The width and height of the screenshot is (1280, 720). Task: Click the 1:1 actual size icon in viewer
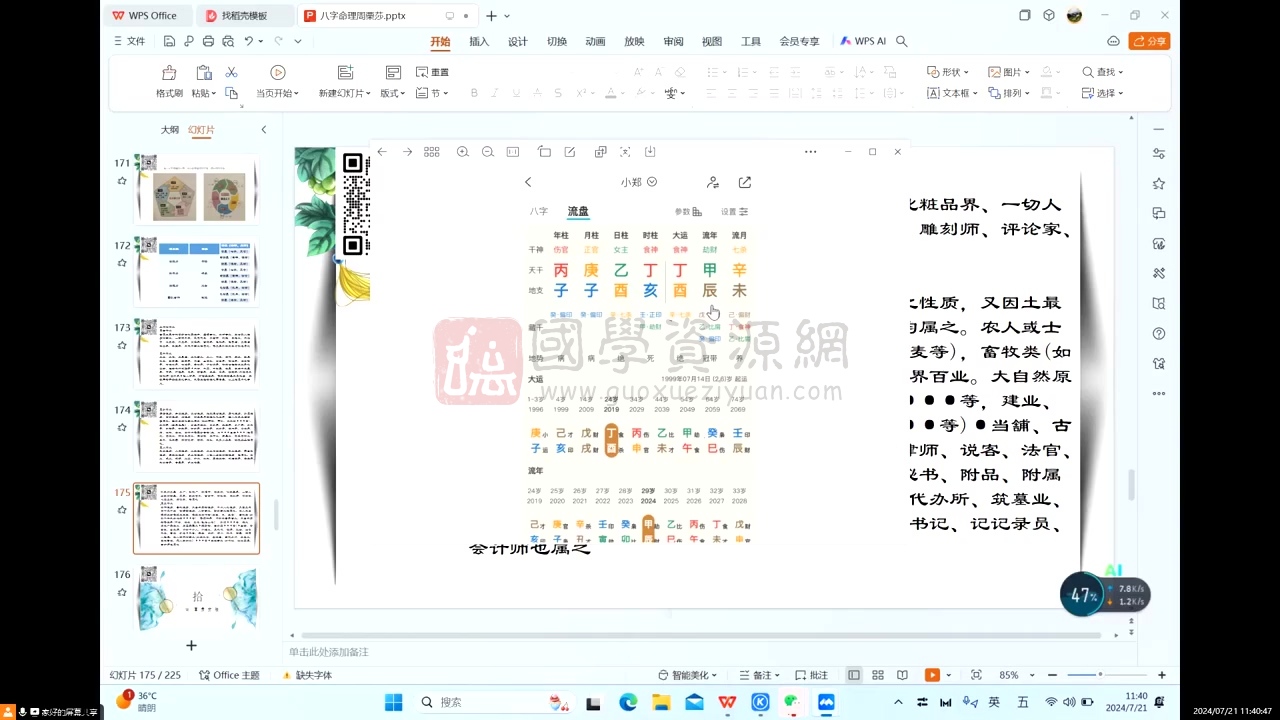(x=513, y=152)
